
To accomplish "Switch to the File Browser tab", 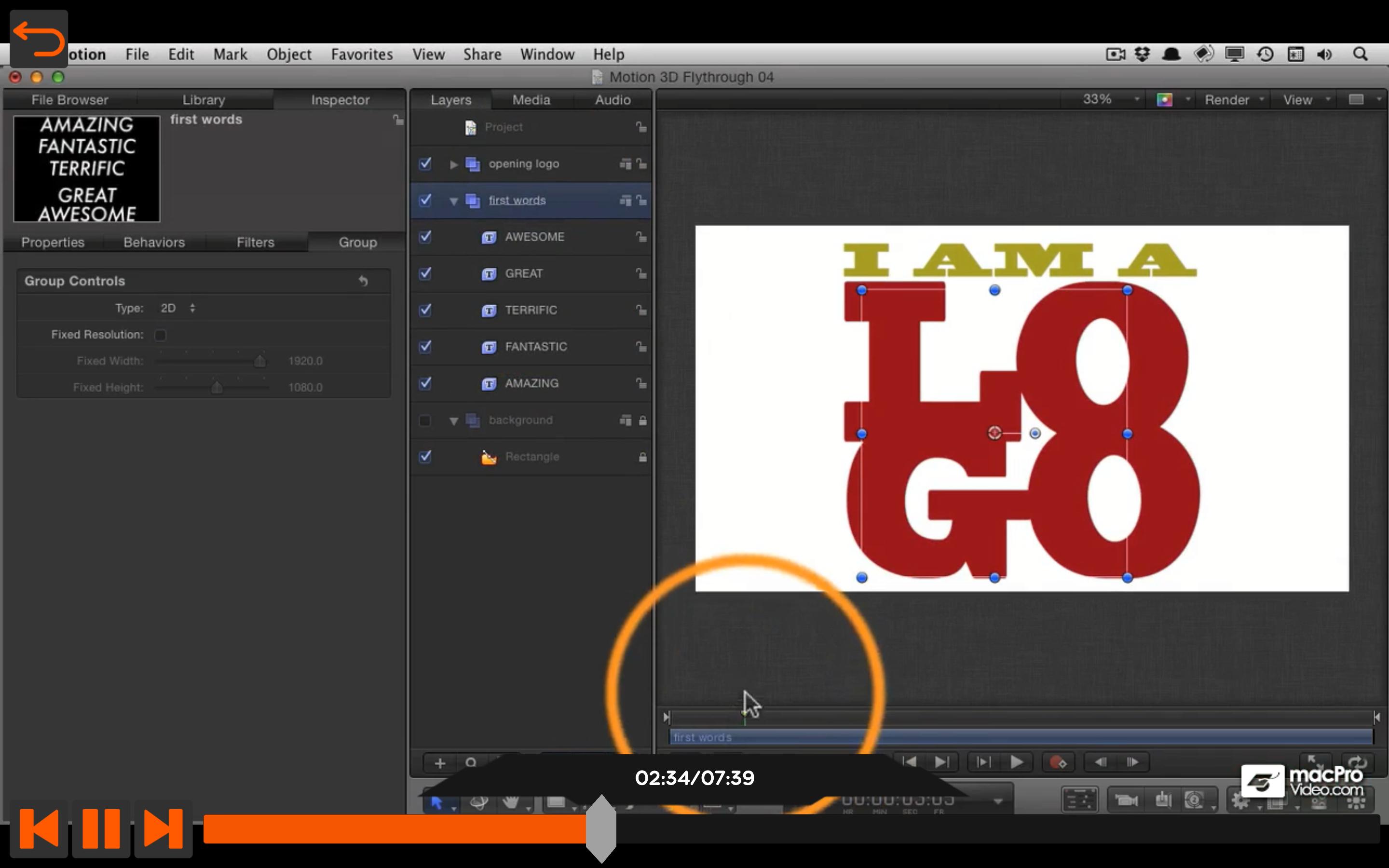I will 69,100.
